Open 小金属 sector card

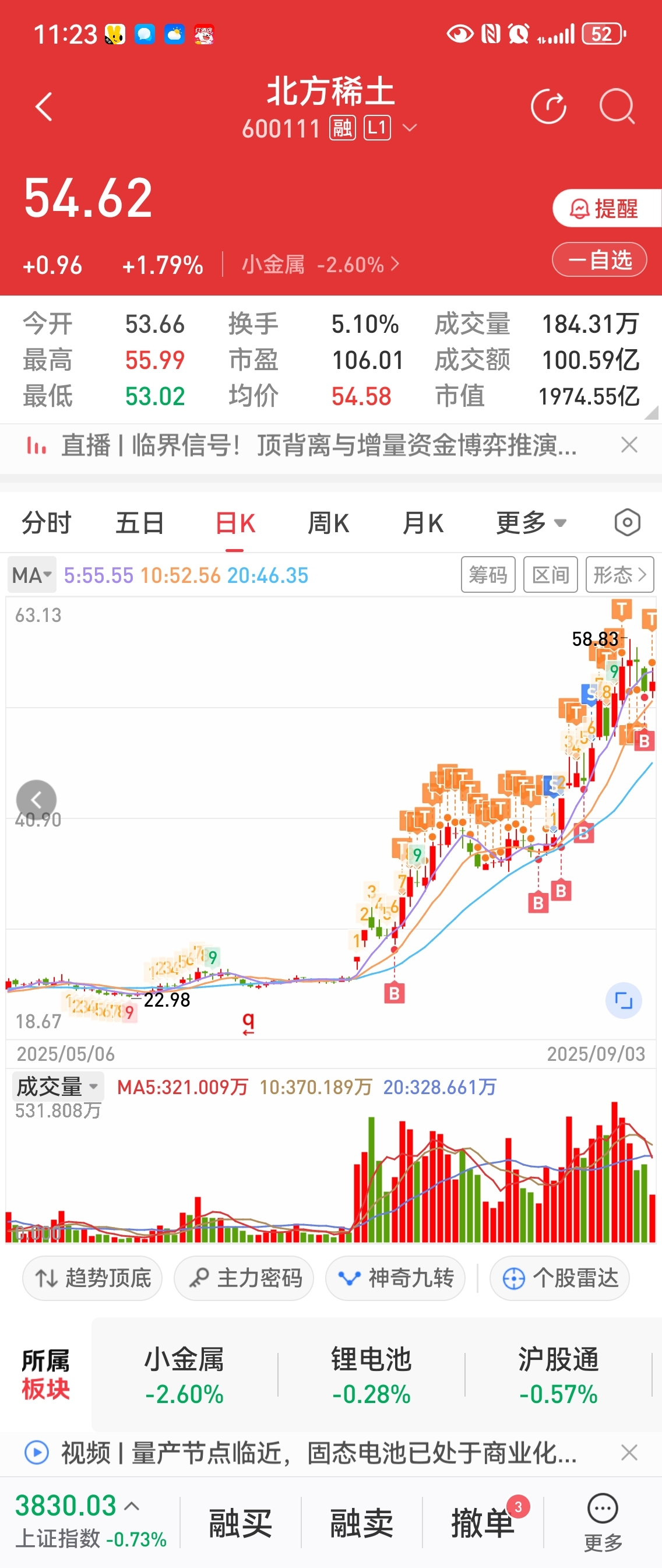coord(184,1376)
